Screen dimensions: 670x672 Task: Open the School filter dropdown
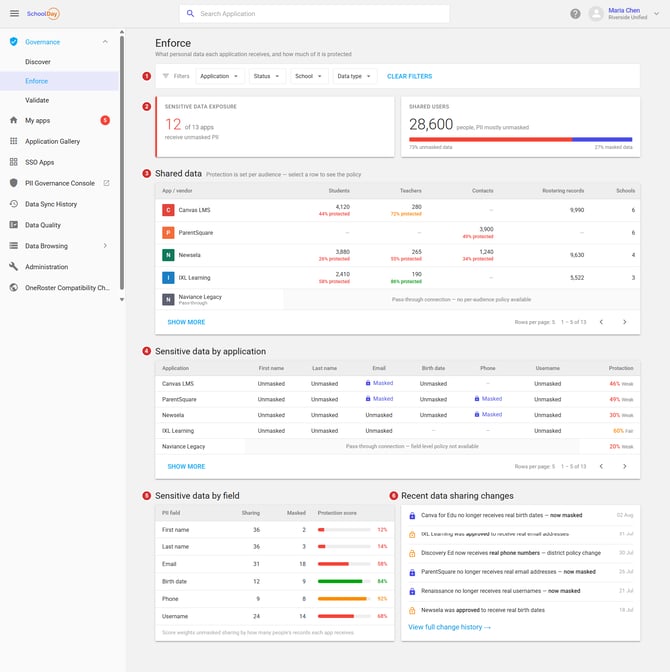pos(309,76)
